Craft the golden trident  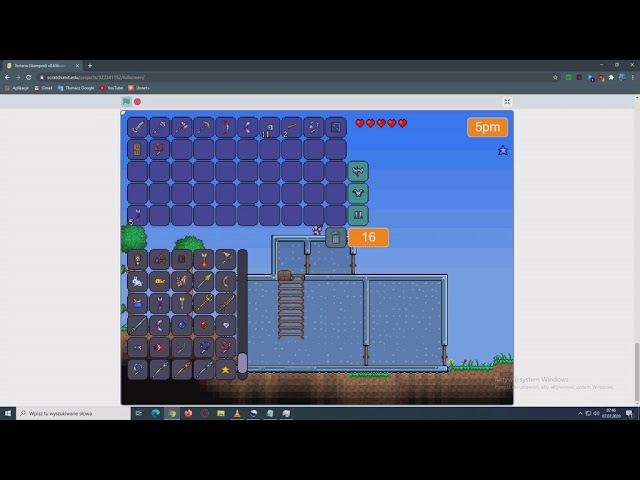204,303
